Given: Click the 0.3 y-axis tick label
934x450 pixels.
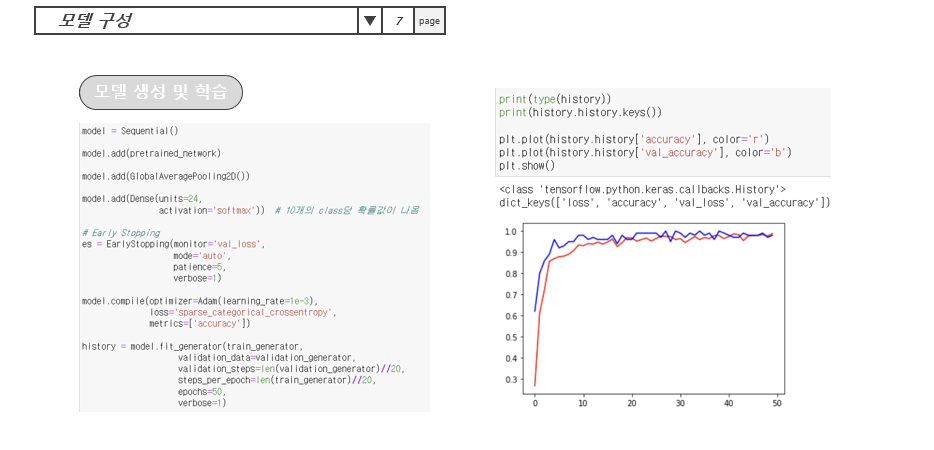Looking at the screenshot, I should (x=511, y=379).
